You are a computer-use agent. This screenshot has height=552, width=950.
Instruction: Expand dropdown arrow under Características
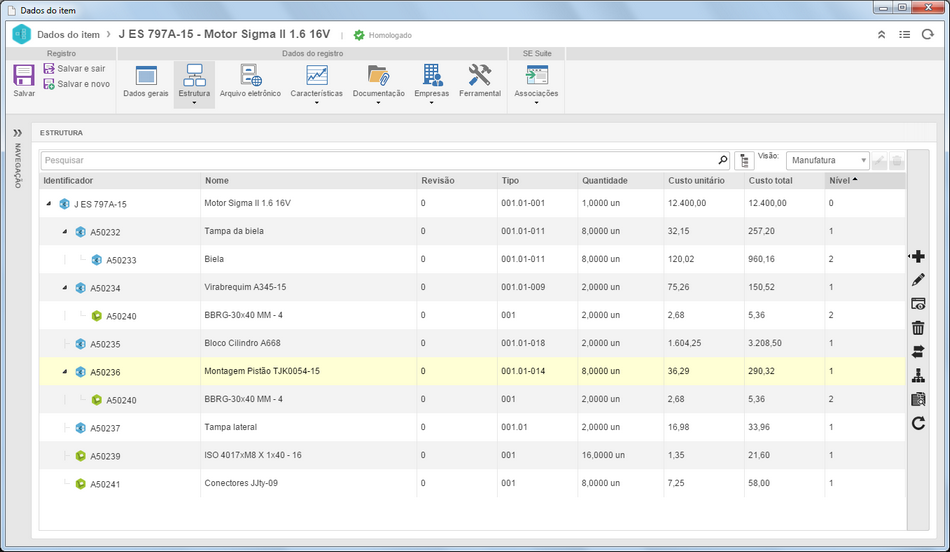click(x=316, y=103)
